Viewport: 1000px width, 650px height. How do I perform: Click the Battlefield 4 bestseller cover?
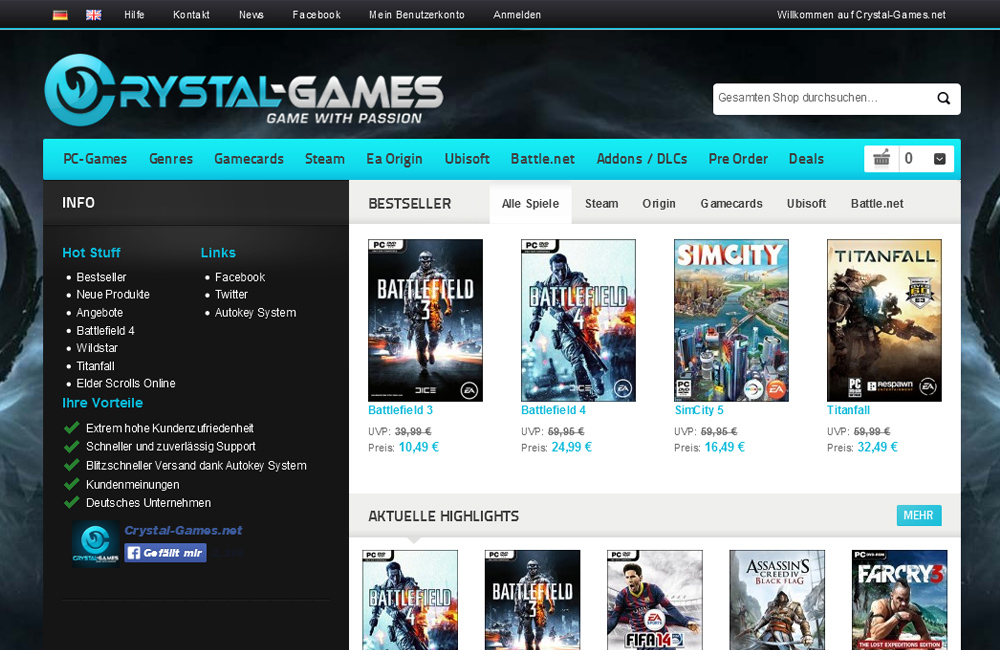pos(578,320)
